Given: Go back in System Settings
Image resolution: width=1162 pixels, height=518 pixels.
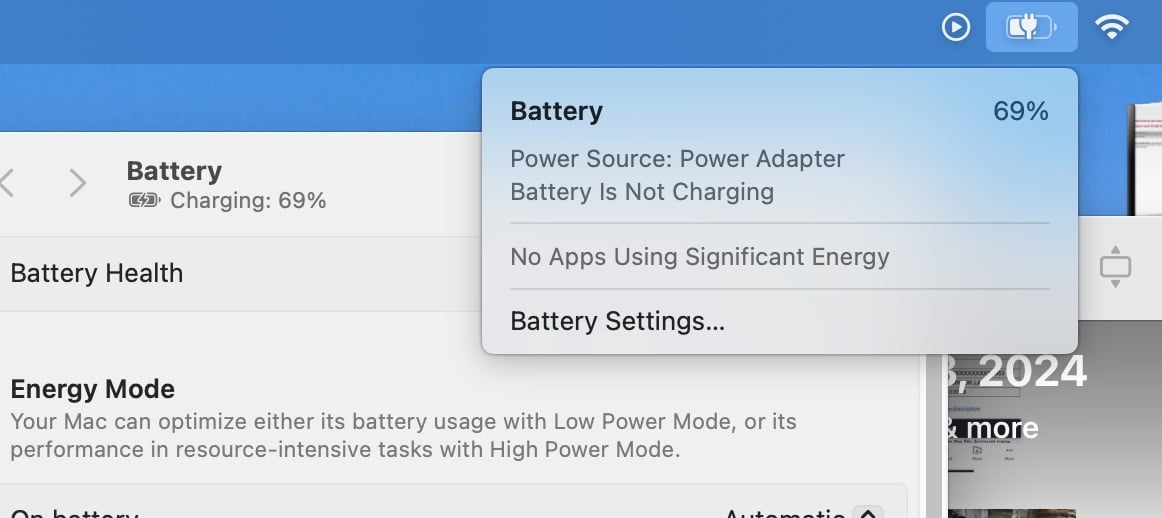Looking at the screenshot, I should point(8,183).
